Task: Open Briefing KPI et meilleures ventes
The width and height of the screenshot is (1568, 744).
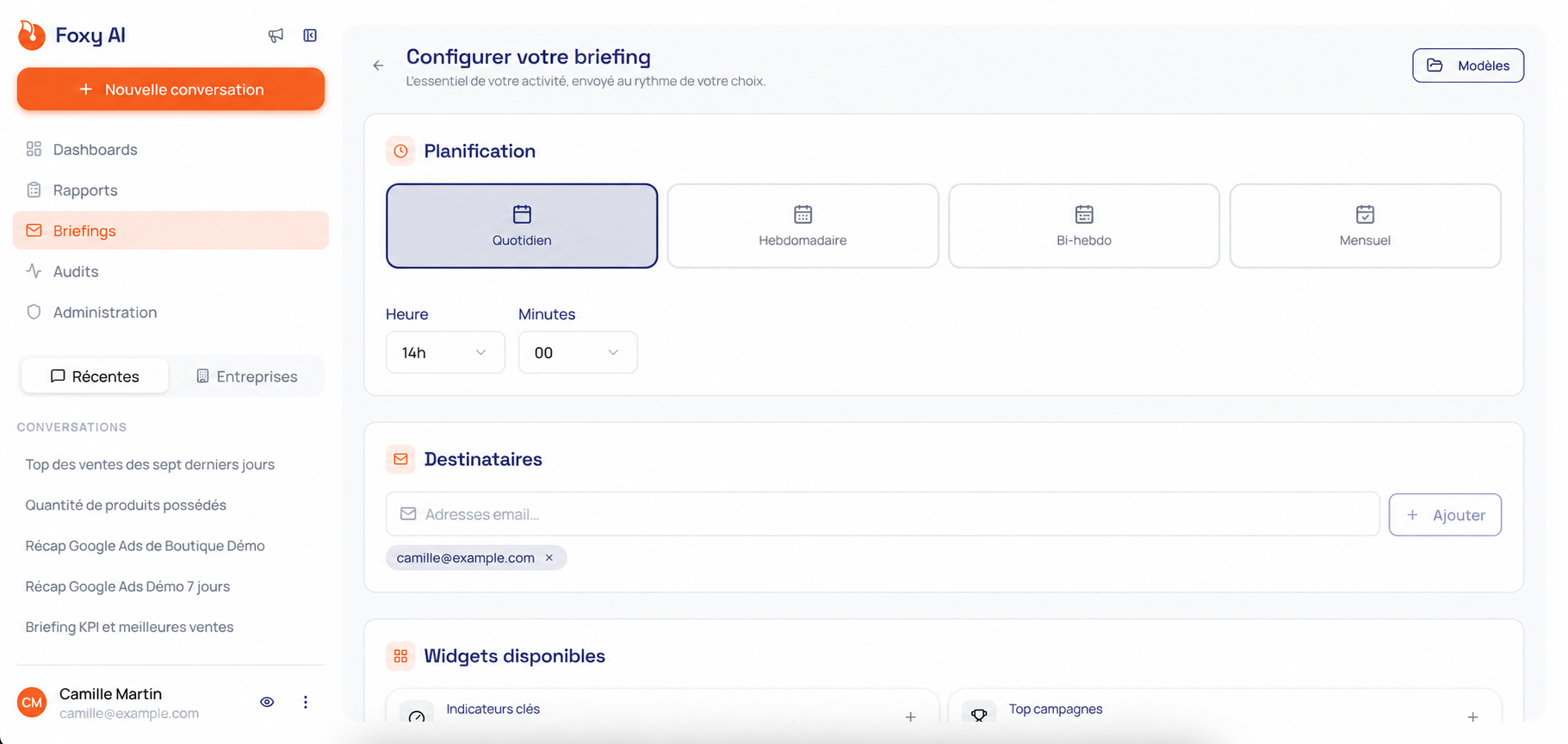Action: tap(129, 627)
